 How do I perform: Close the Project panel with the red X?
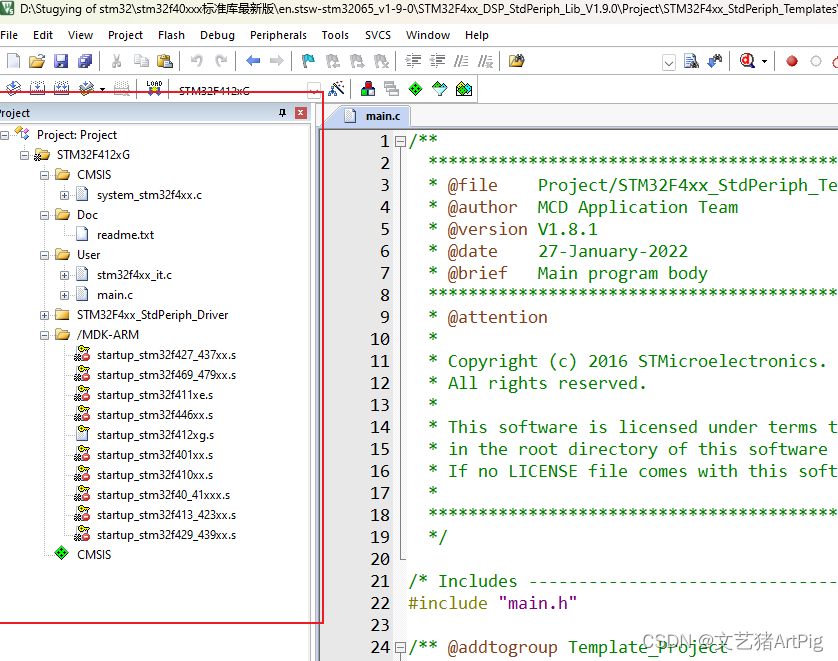301,113
